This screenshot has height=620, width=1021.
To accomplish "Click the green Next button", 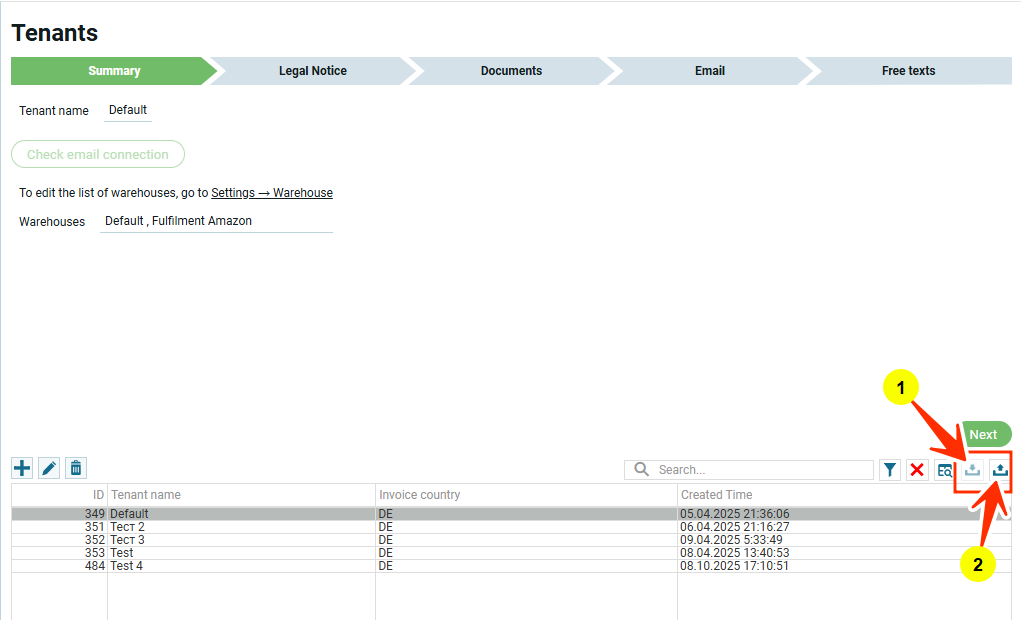I will (x=984, y=434).
